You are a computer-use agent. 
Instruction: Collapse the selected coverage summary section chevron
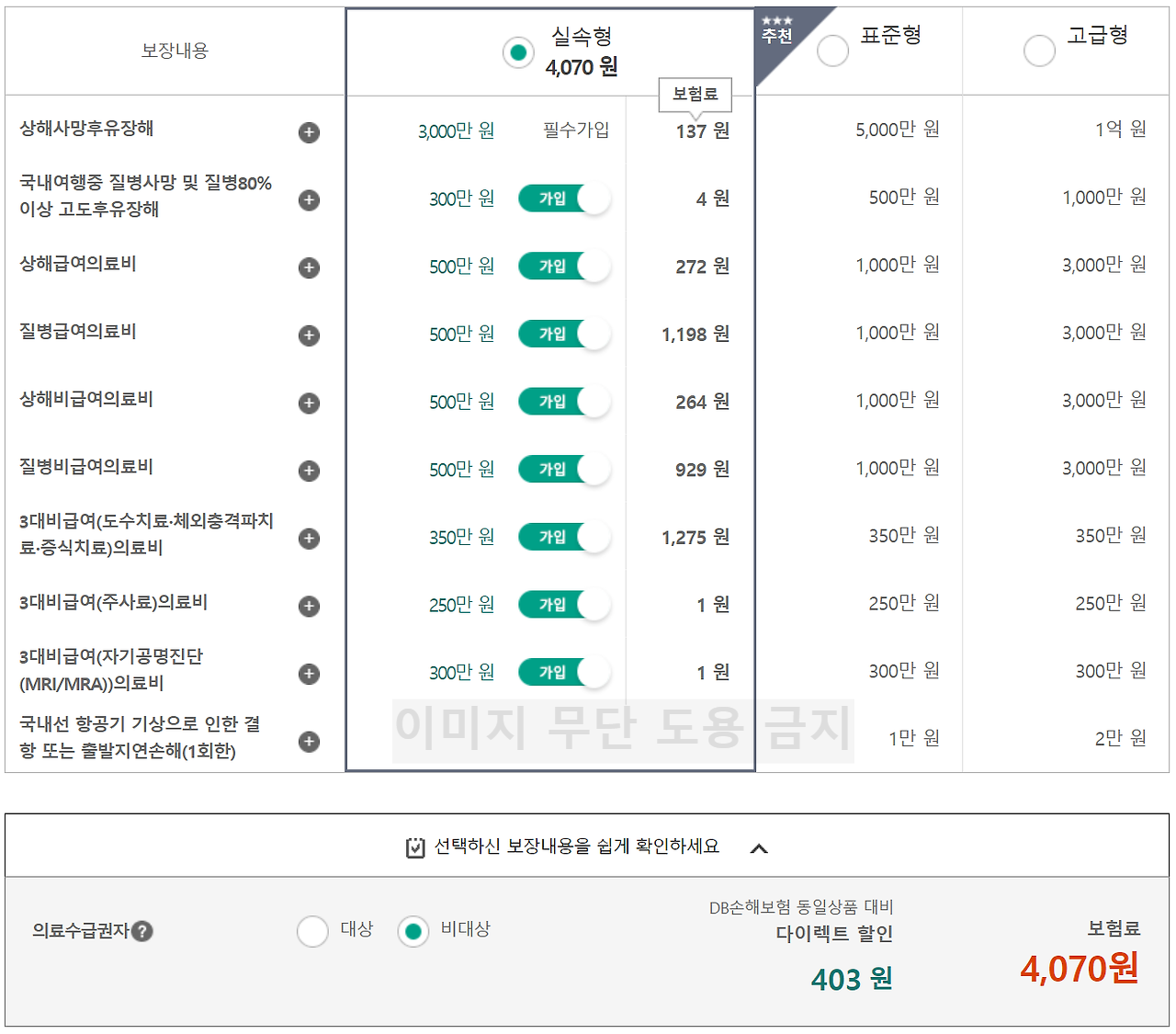click(760, 848)
